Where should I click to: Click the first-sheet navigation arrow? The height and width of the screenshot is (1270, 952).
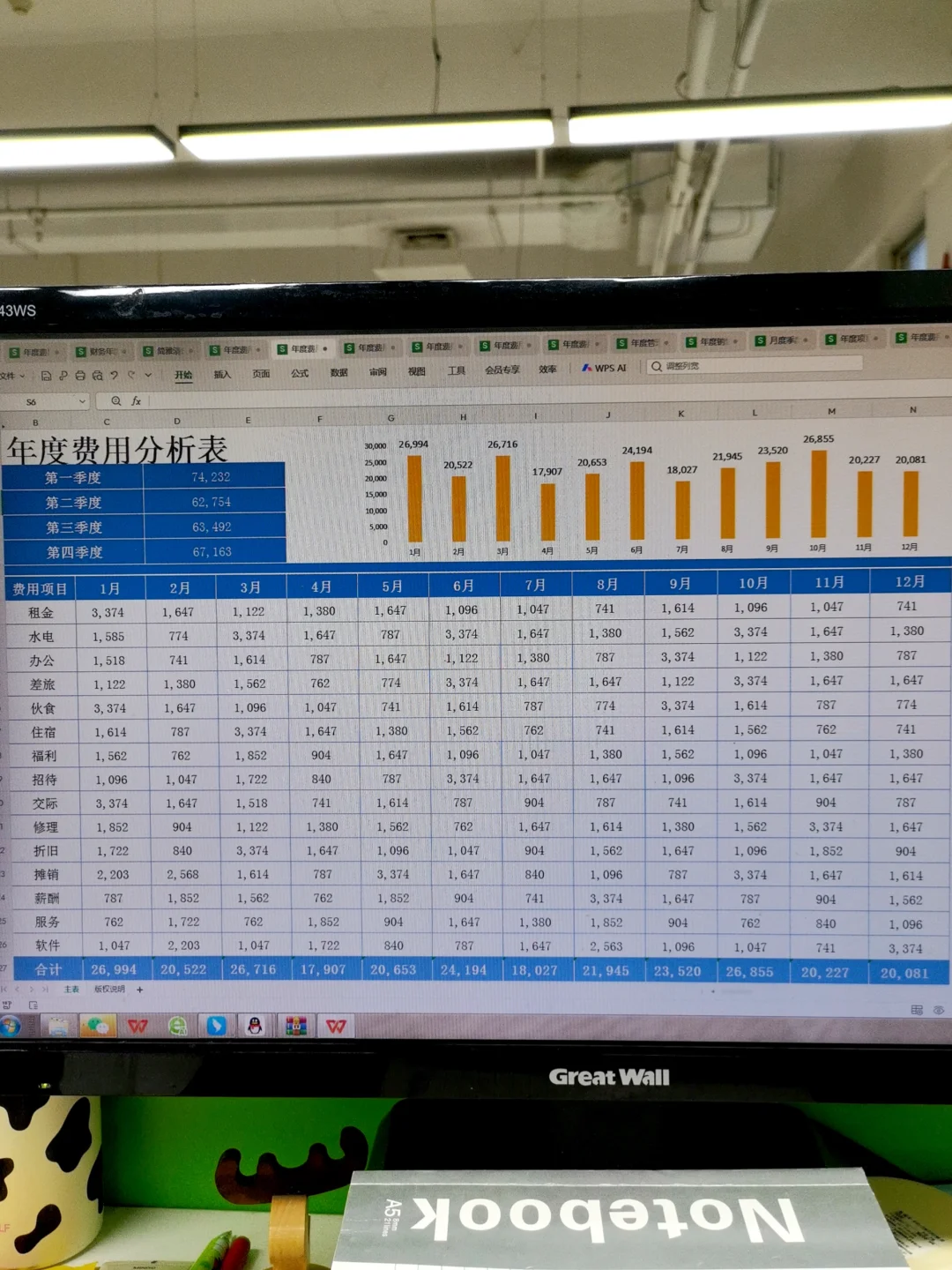pyautogui.click(x=5, y=990)
